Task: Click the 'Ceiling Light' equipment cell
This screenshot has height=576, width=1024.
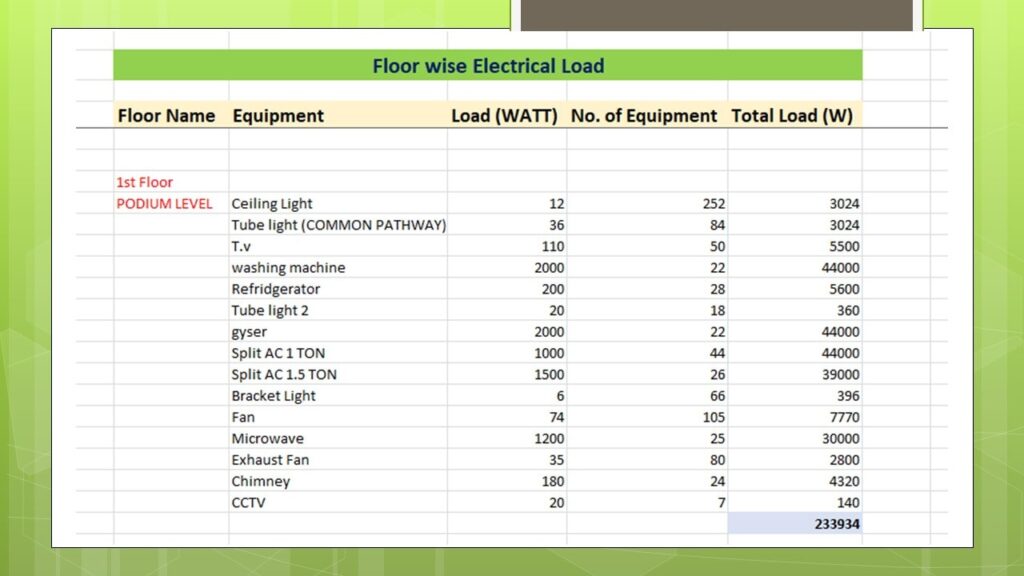Action: [272, 203]
